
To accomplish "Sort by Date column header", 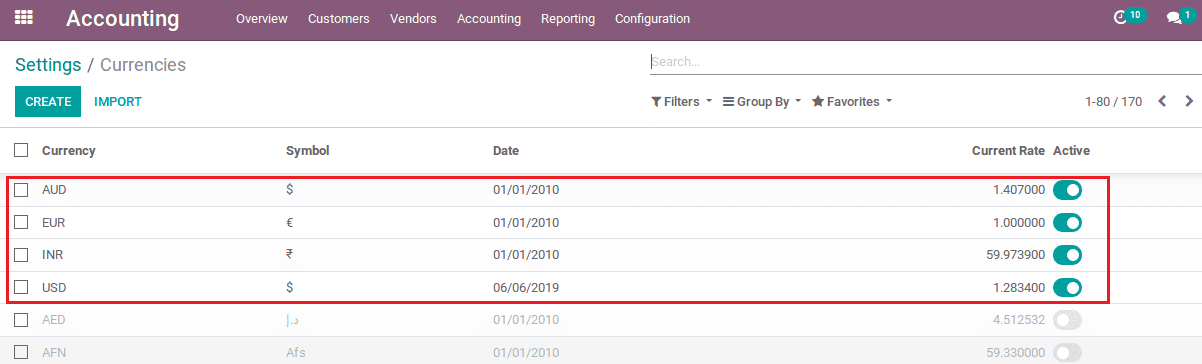I will point(506,150).
